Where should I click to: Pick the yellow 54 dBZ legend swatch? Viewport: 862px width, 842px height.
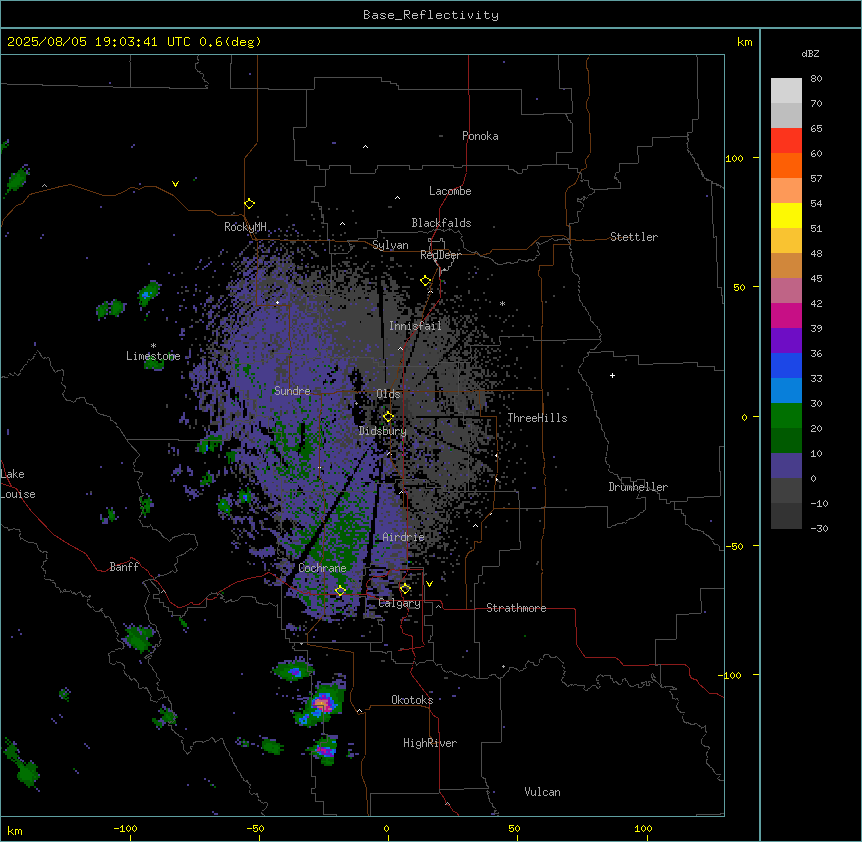pyautogui.click(x=786, y=215)
